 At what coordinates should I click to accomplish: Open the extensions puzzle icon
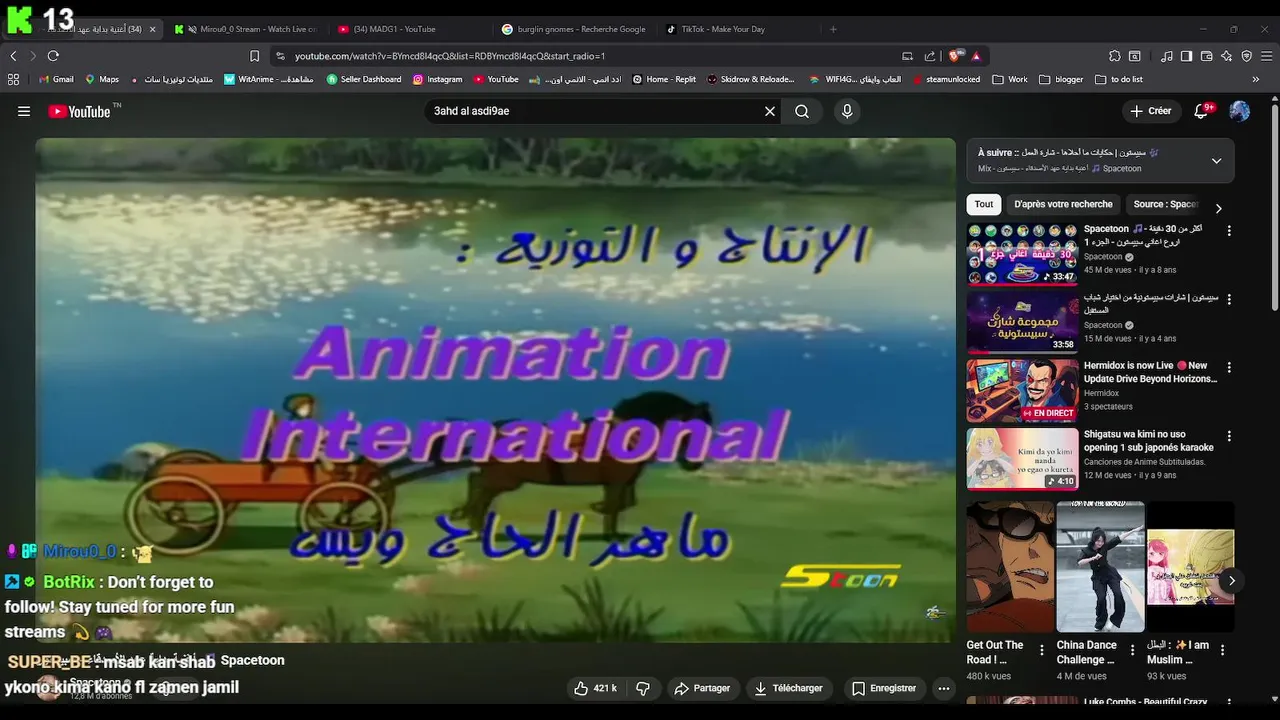(1115, 56)
